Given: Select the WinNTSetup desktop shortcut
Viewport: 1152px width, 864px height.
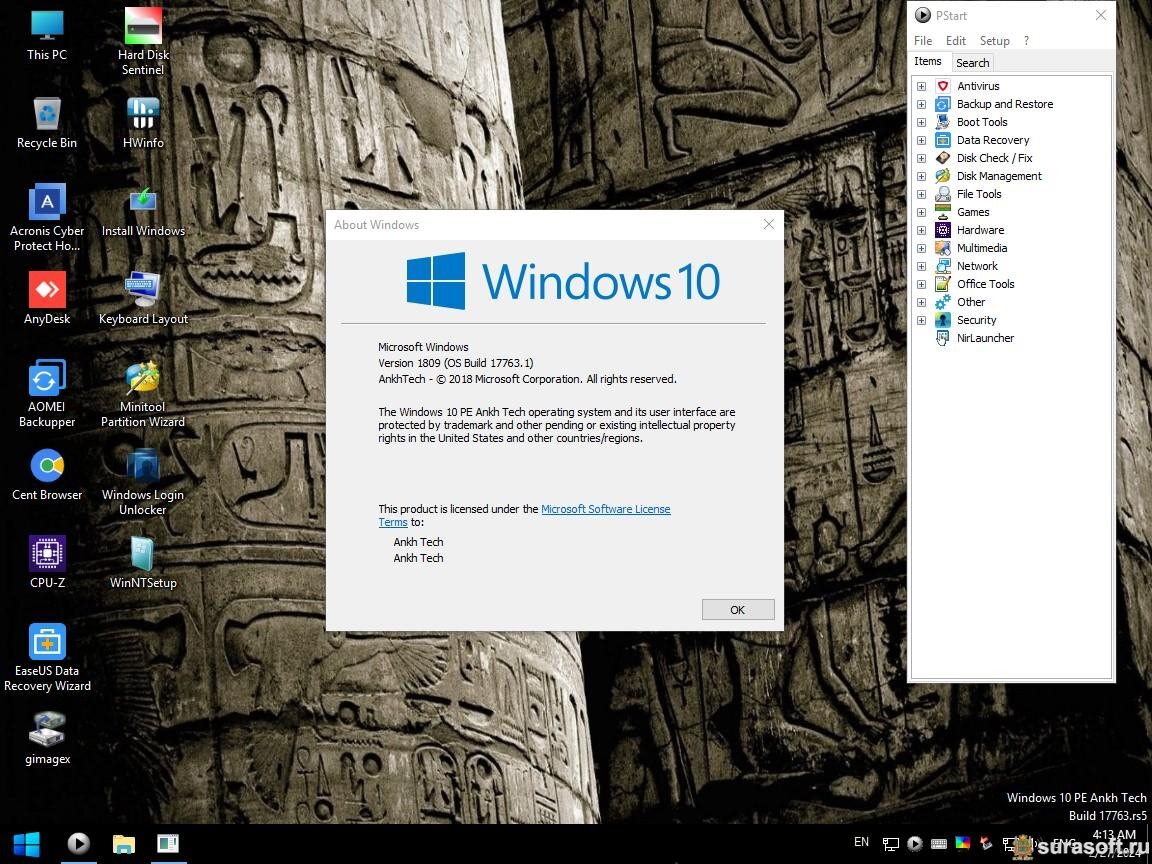Looking at the screenshot, I should click(x=143, y=563).
